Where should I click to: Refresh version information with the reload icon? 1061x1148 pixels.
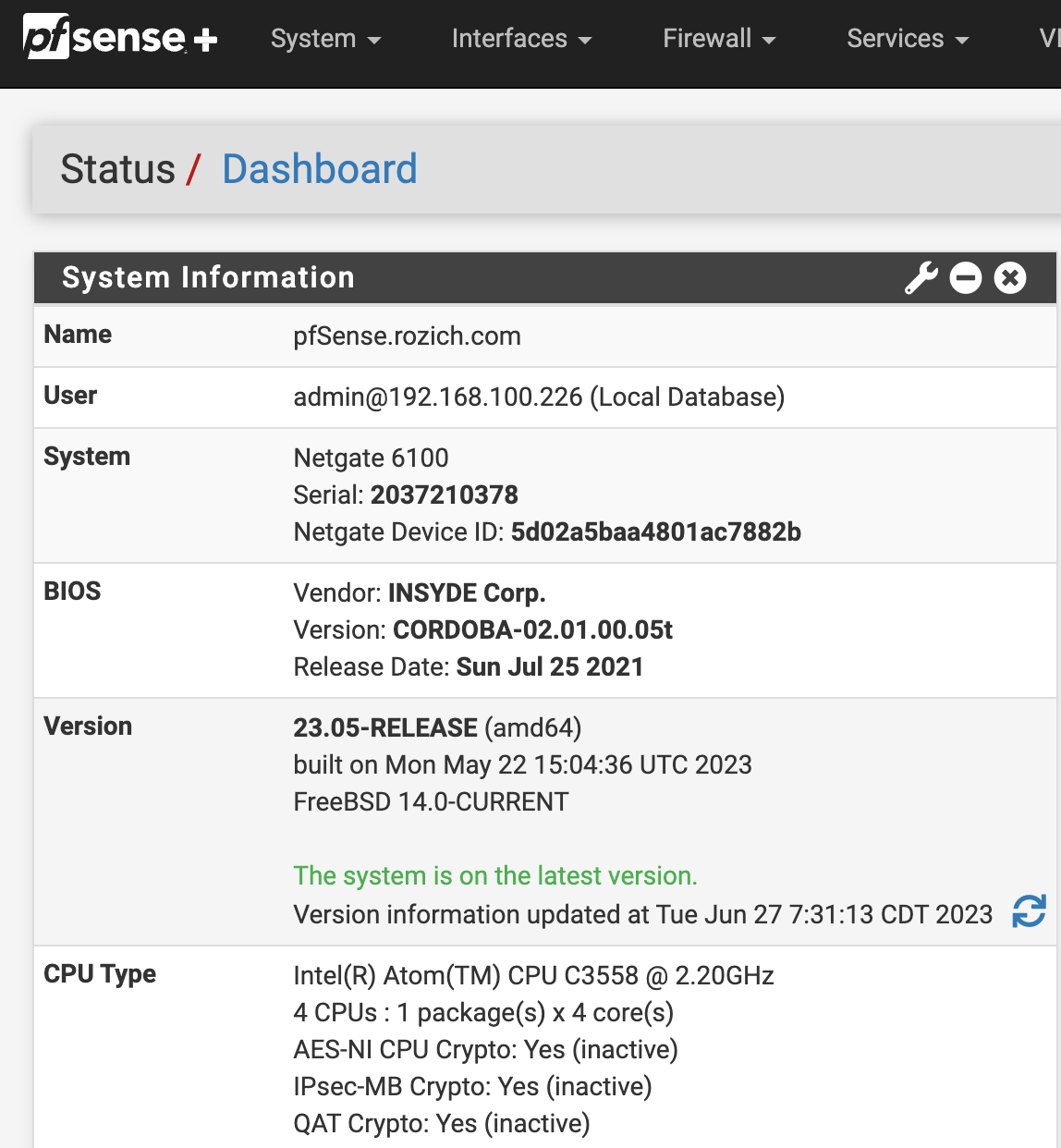click(x=1029, y=911)
